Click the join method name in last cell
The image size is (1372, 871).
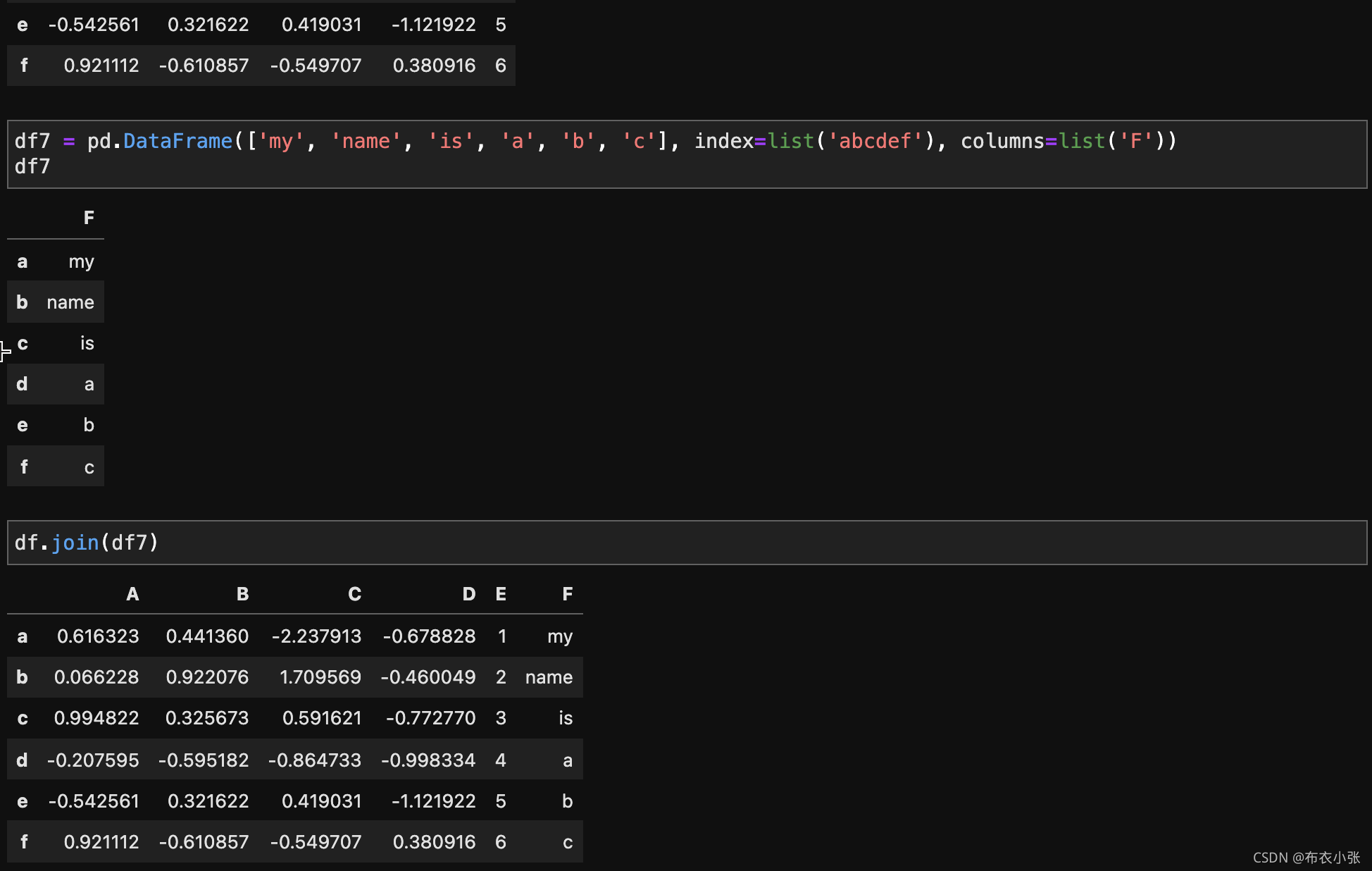[76, 543]
